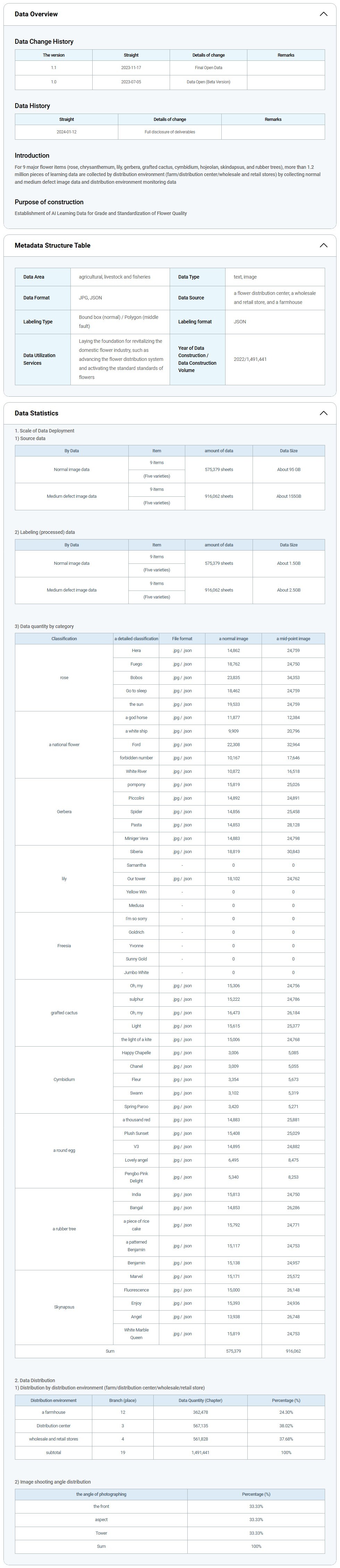Click the Classification column header
The image size is (340, 1568).
(x=64, y=638)
